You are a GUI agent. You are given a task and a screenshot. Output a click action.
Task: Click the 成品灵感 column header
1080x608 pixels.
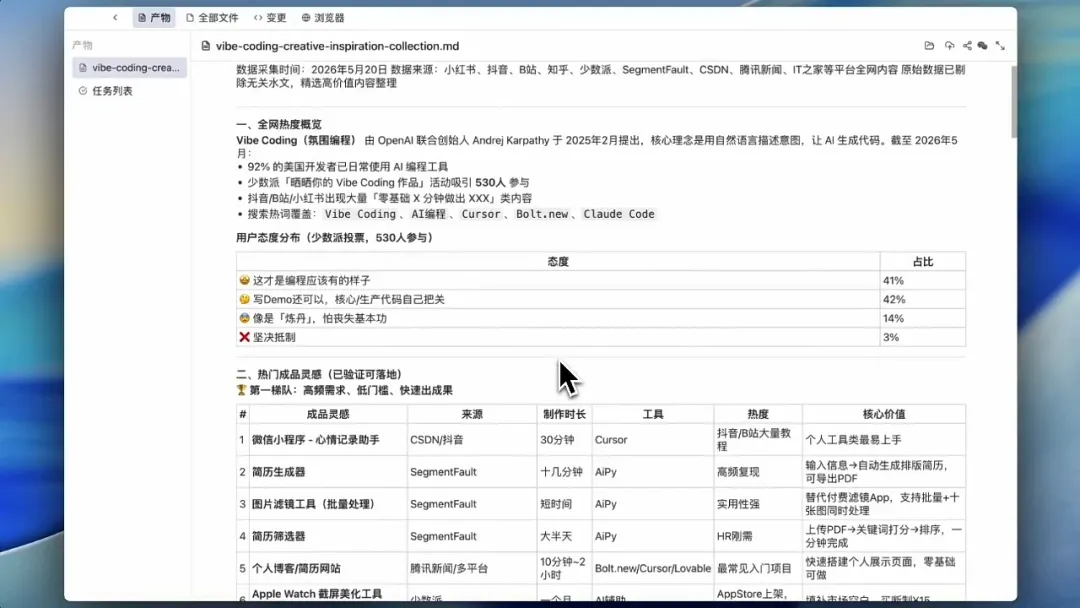click(328, 414)
